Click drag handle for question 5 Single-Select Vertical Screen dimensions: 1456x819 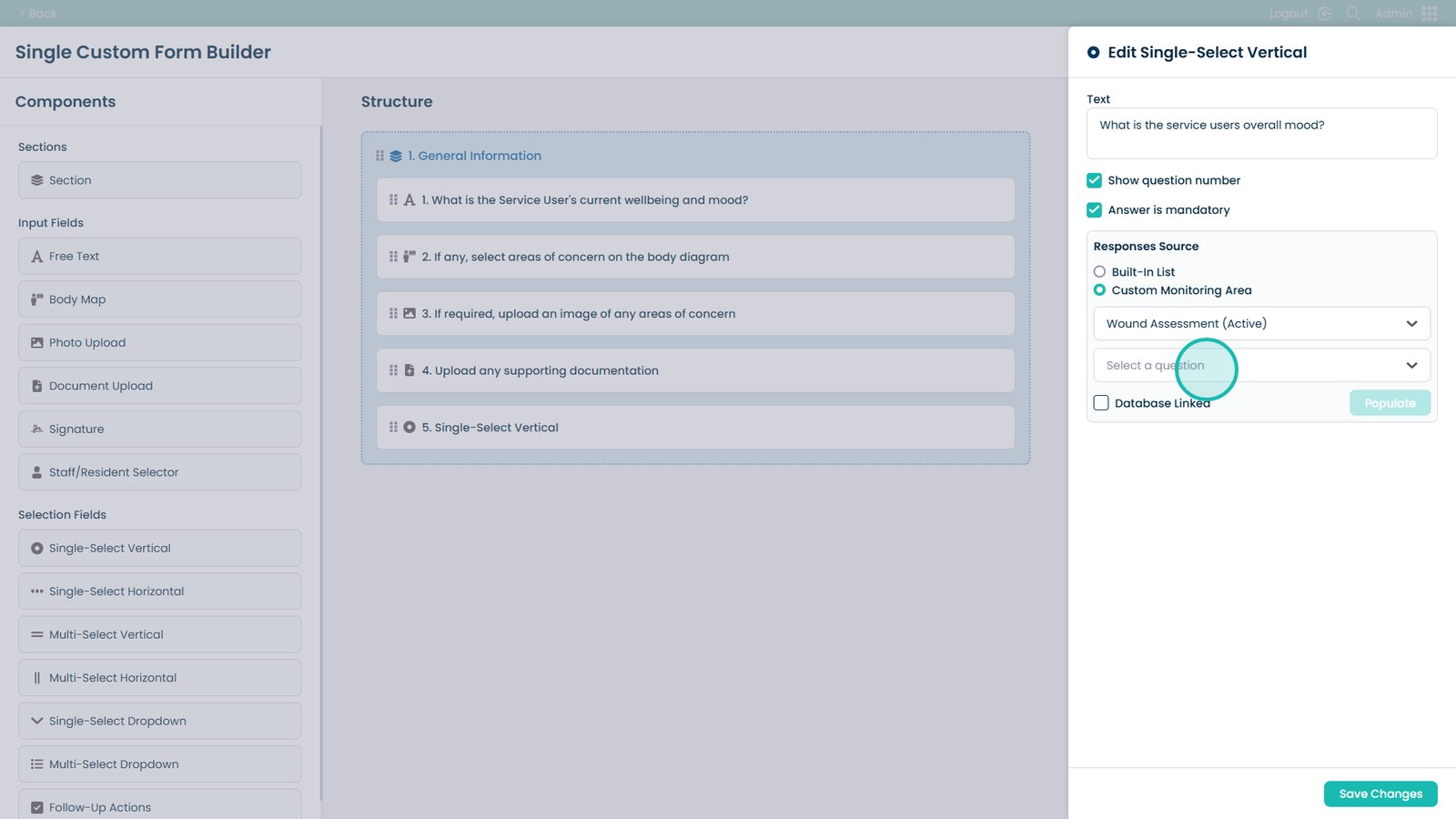point(393,428)
